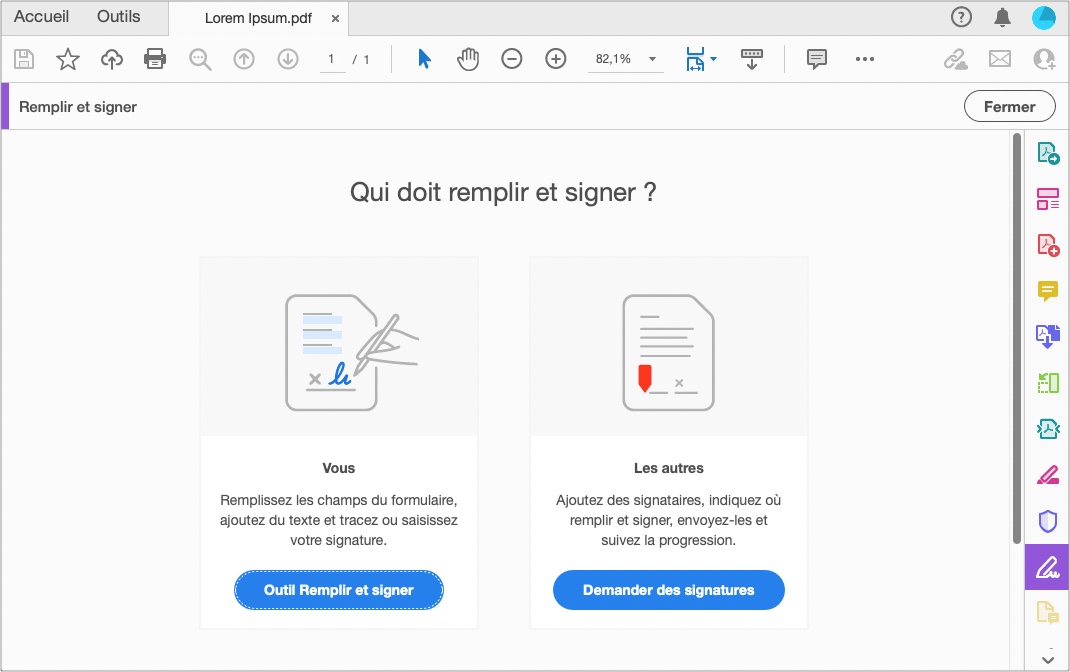
Task: Open the page display options dropdown
Action: point(700,58)
